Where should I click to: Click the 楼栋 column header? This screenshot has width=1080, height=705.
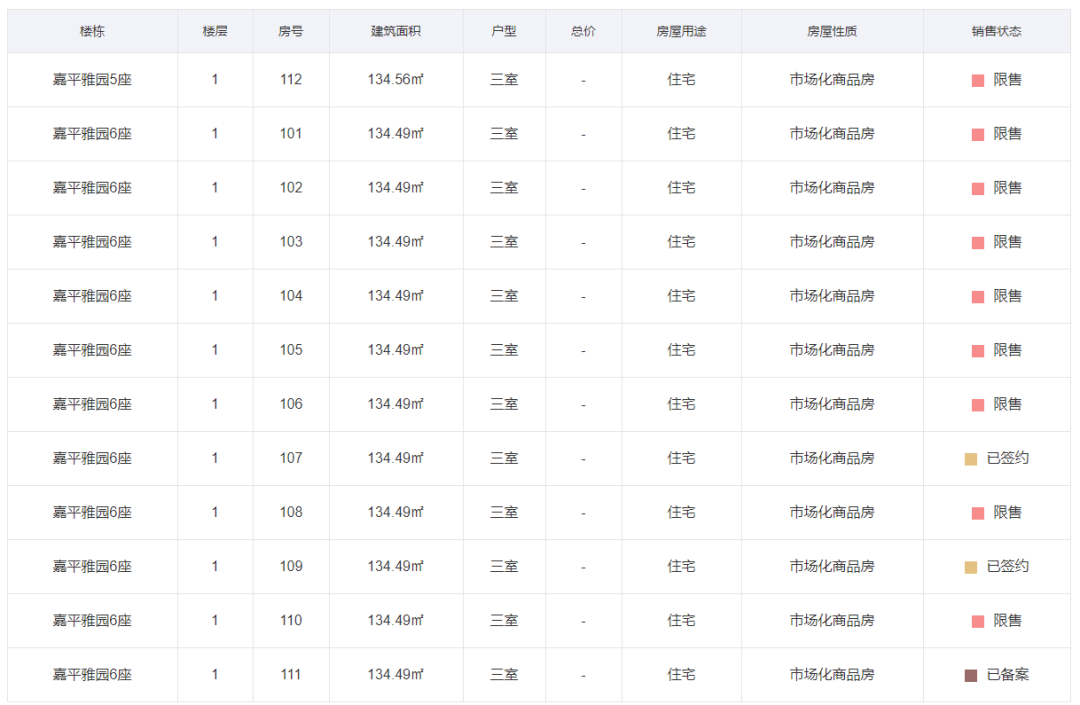[x=92, y=31]
